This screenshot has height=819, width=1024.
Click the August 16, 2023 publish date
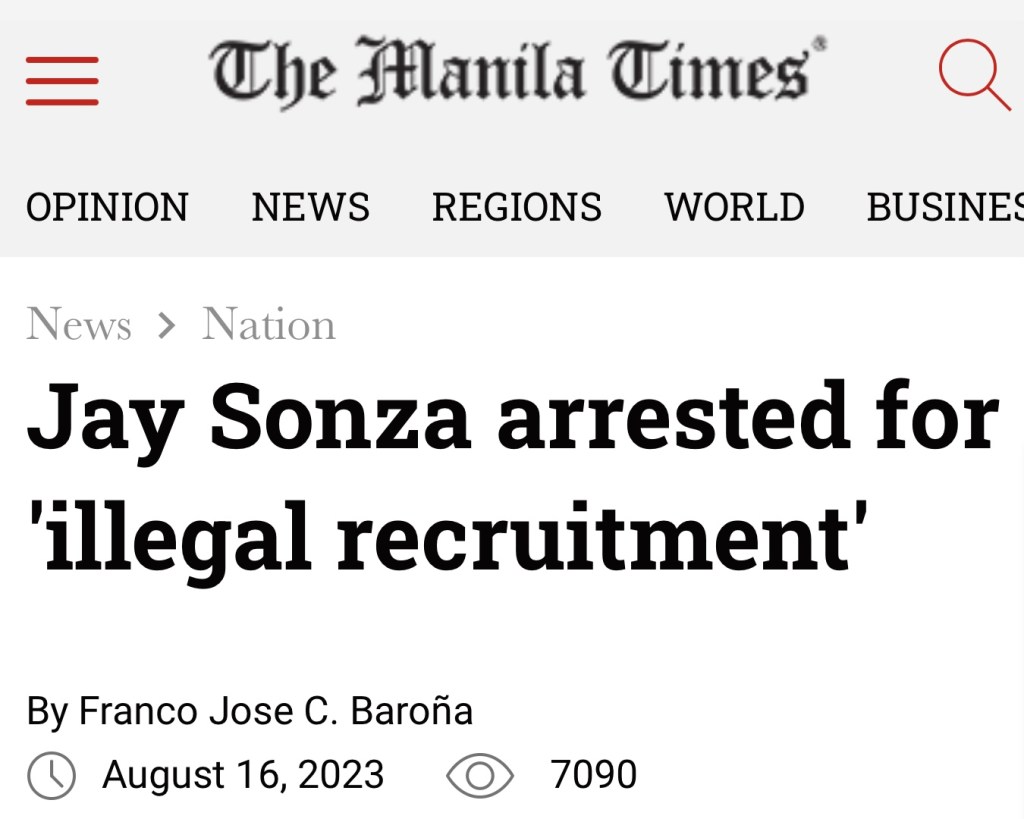(243, 775)
